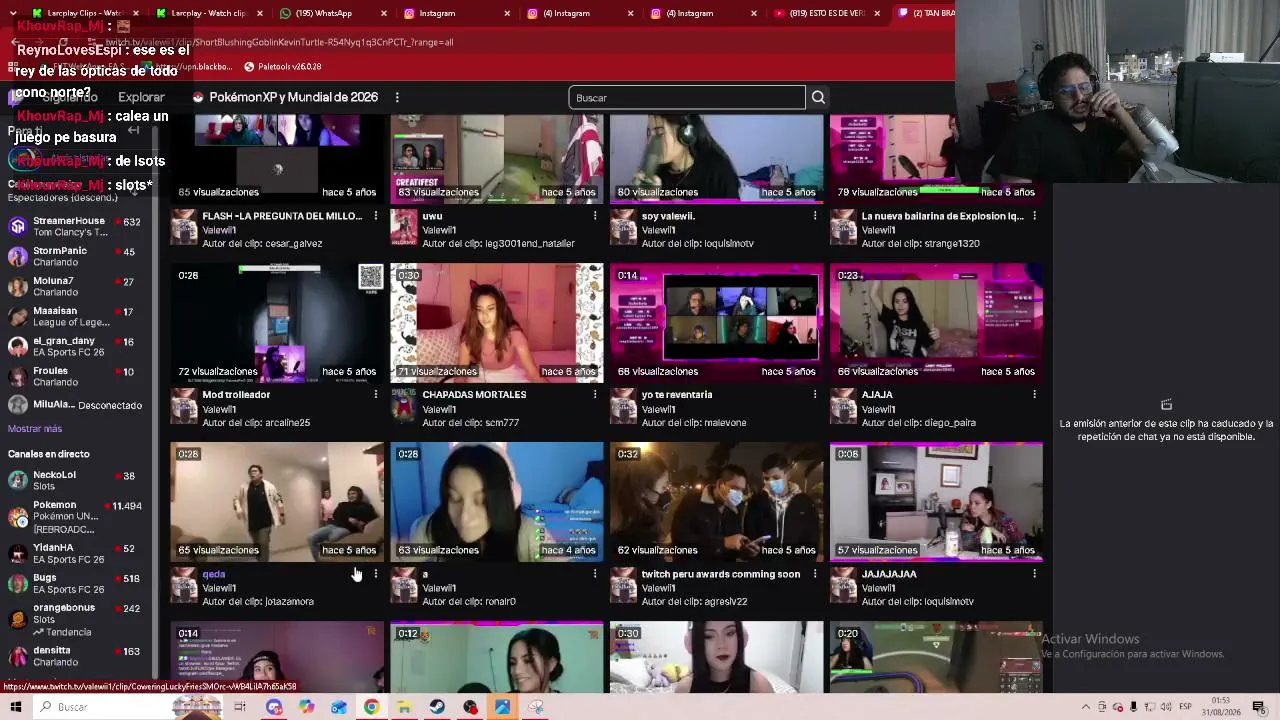Open options for La nueva bailarina clip
1280x720 pixels.
(x=1034, y=216)
